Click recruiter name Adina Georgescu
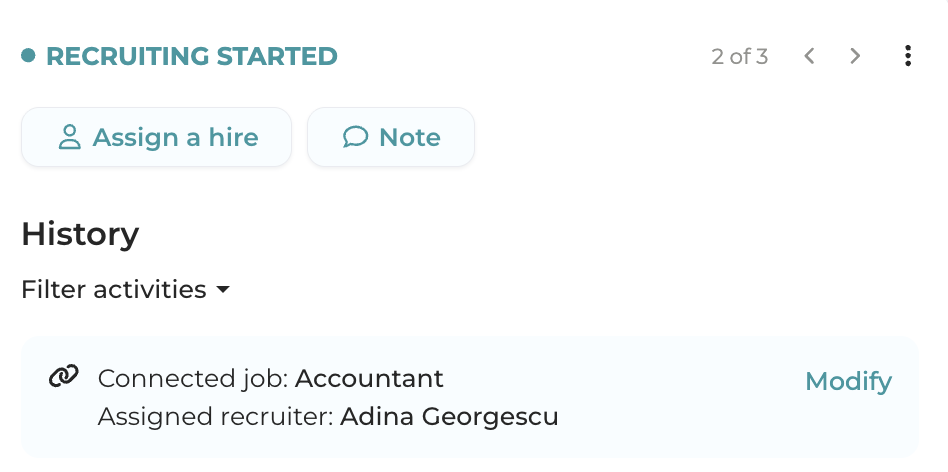 coord(449,416)
